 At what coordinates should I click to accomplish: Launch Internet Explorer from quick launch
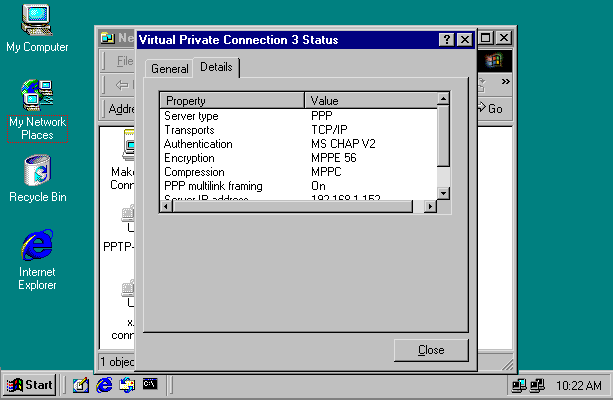104,384
